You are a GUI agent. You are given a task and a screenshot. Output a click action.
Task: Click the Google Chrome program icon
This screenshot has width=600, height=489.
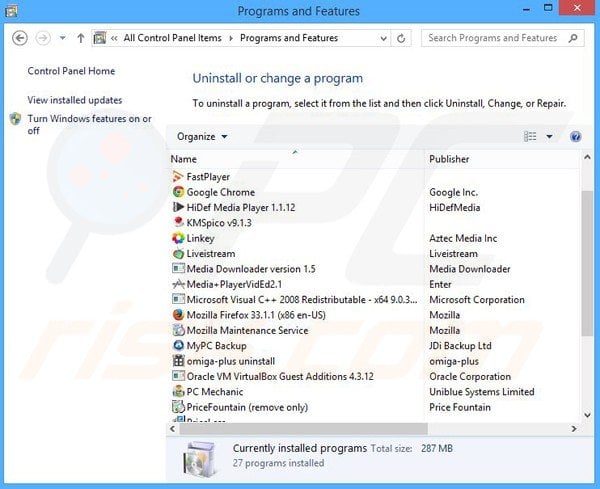click(178, 192)
